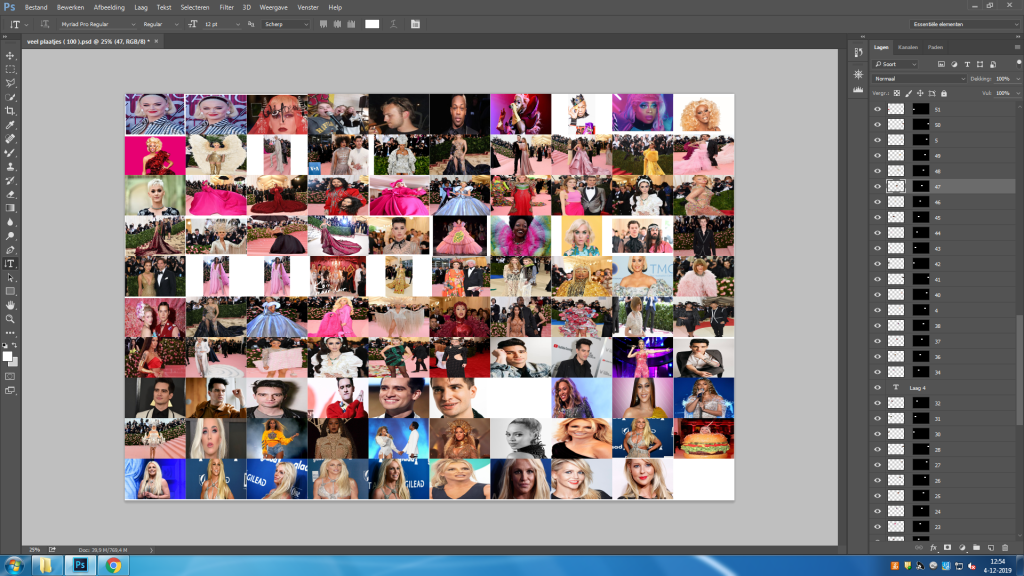
Task: Click the delete layer trash icon
Action: [x=1005, y=547]
